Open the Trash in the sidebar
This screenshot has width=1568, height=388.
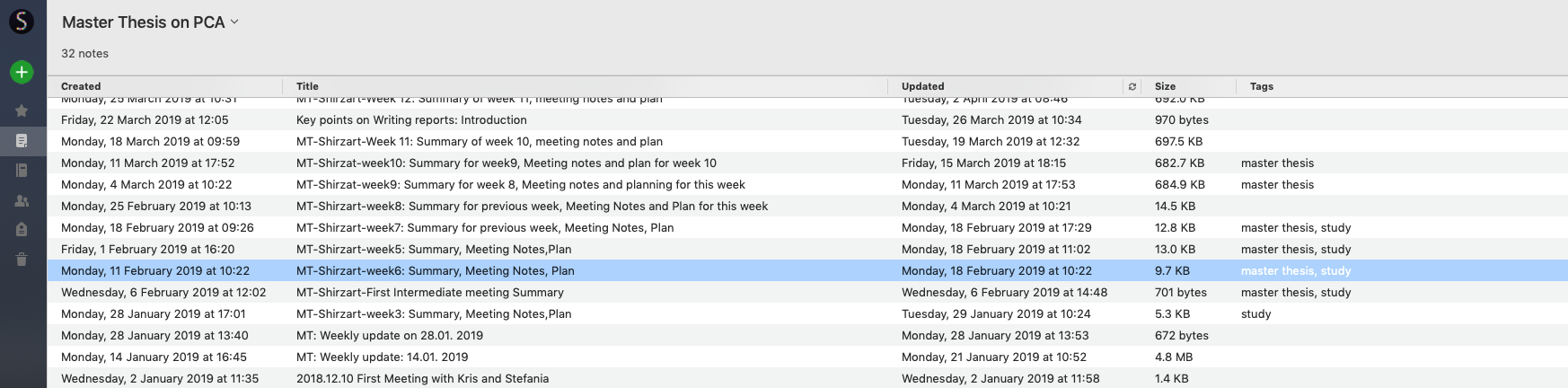[22, 260]
